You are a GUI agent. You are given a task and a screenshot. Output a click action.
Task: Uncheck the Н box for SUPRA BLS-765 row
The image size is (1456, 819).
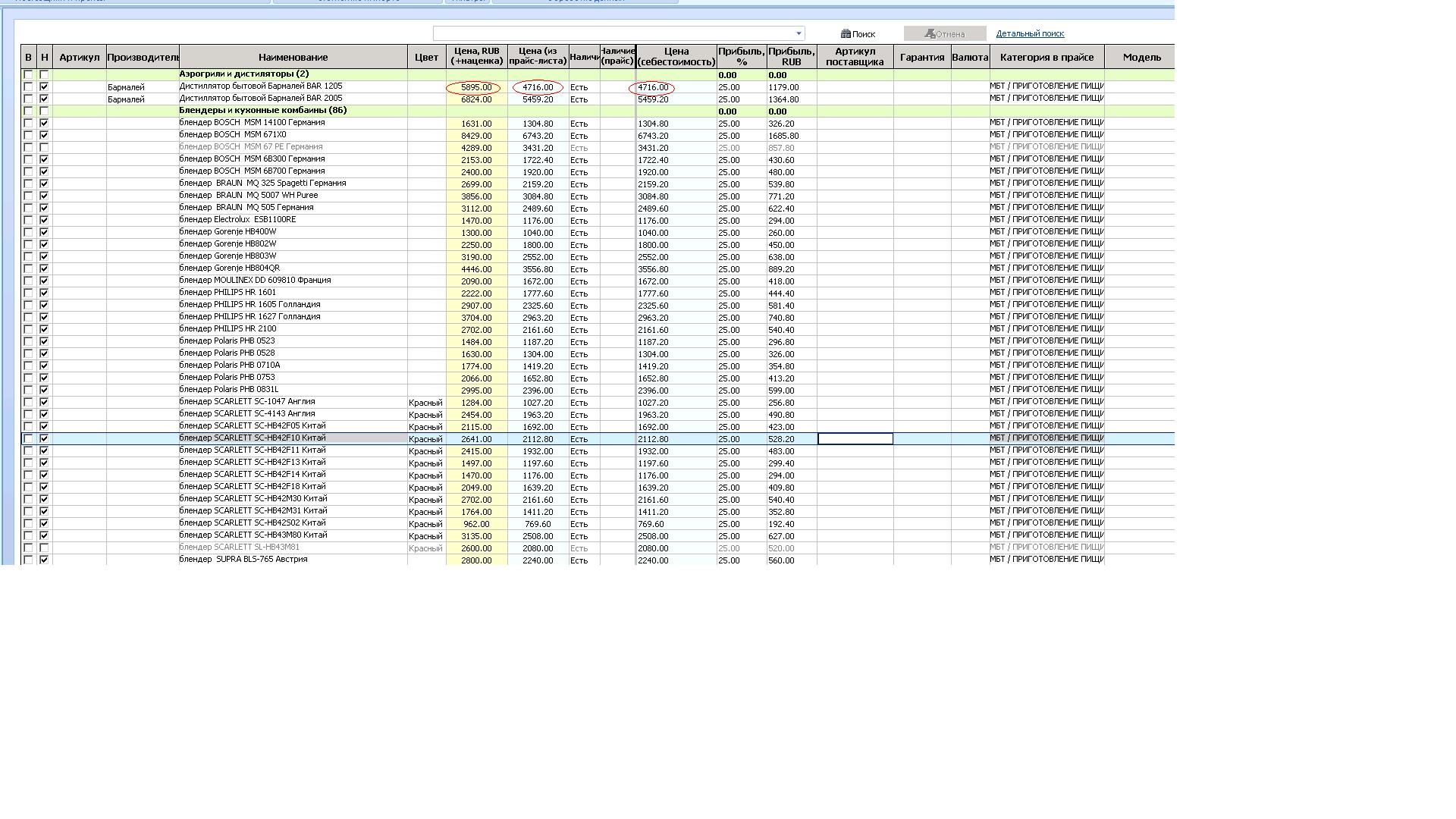click(x=44, y=560)
